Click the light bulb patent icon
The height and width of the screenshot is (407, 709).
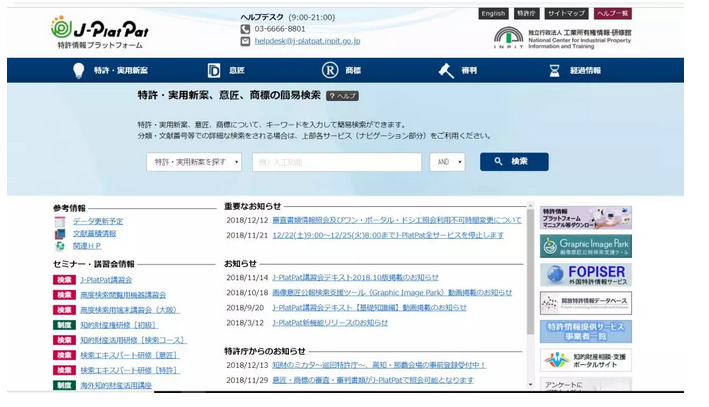click(79, 71)
